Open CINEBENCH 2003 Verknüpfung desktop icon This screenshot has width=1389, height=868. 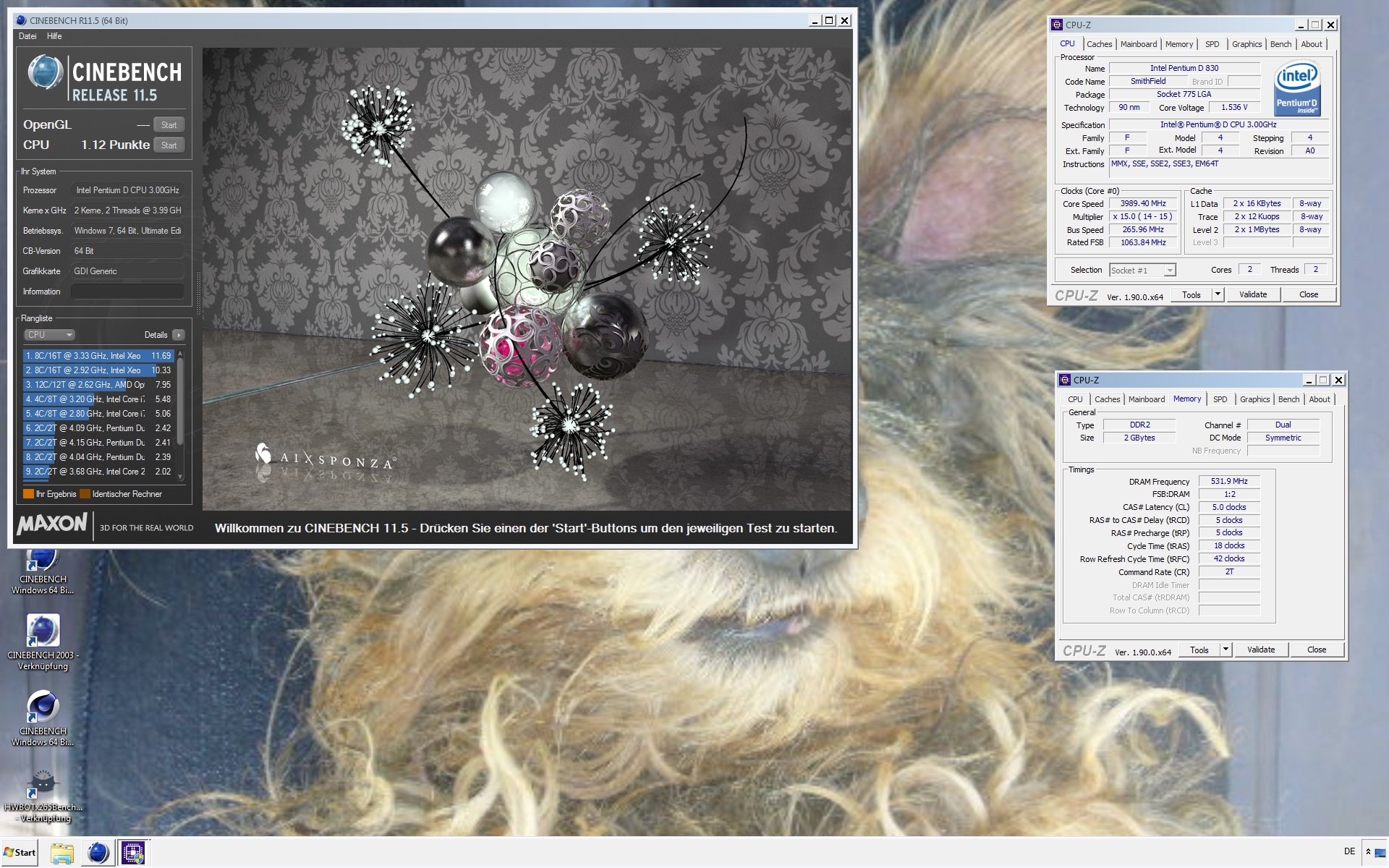[43, 641]
